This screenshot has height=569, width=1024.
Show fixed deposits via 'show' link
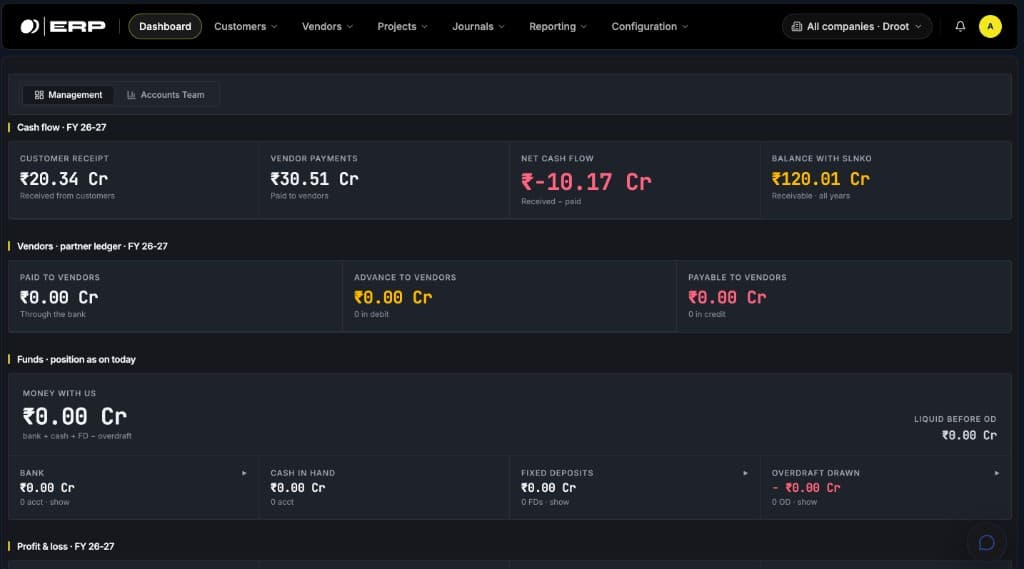pos(559,502)
